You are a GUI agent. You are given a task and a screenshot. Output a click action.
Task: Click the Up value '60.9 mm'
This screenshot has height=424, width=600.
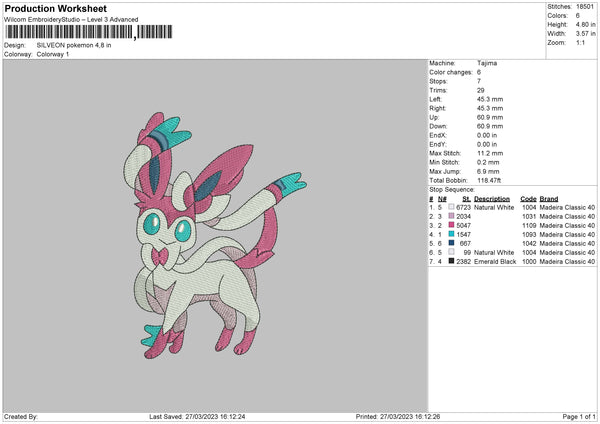490,117
